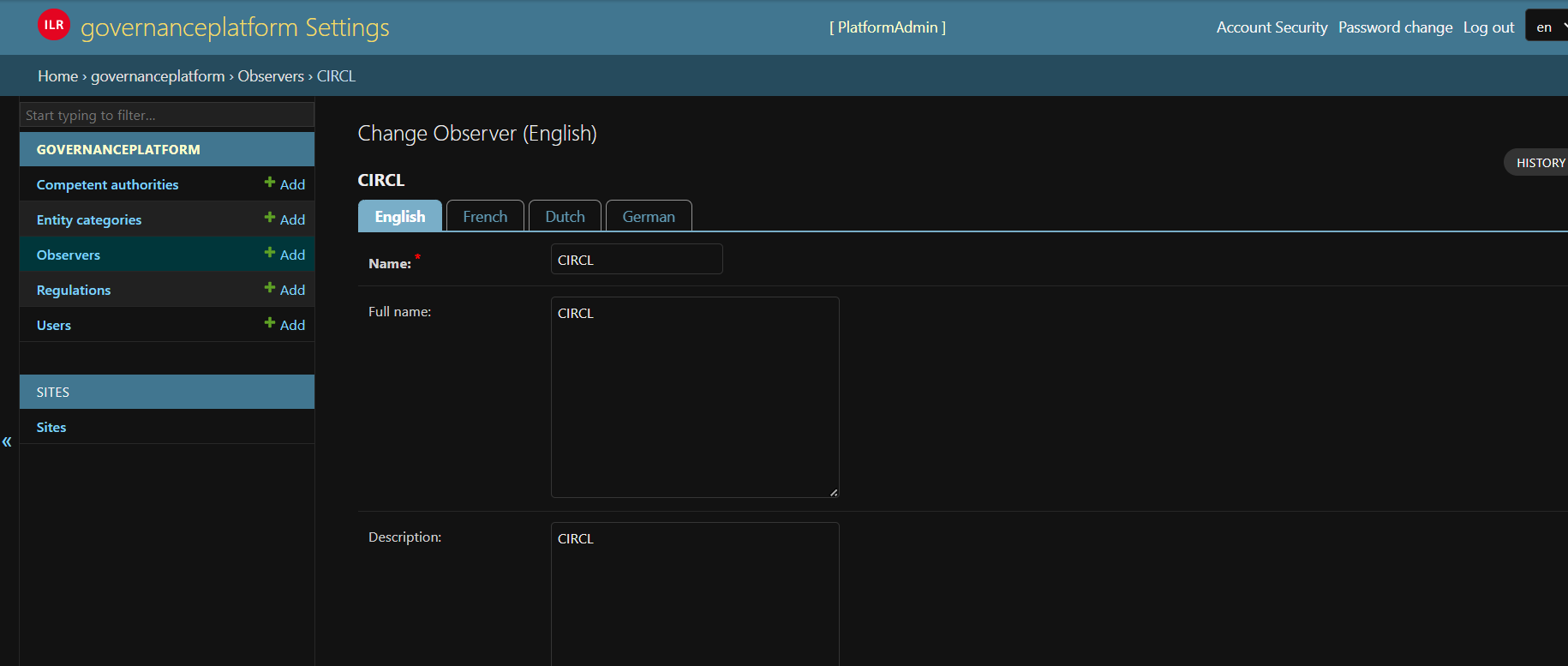Go to Home breadcrumb
1568x666 pixels.
(57, 76)
